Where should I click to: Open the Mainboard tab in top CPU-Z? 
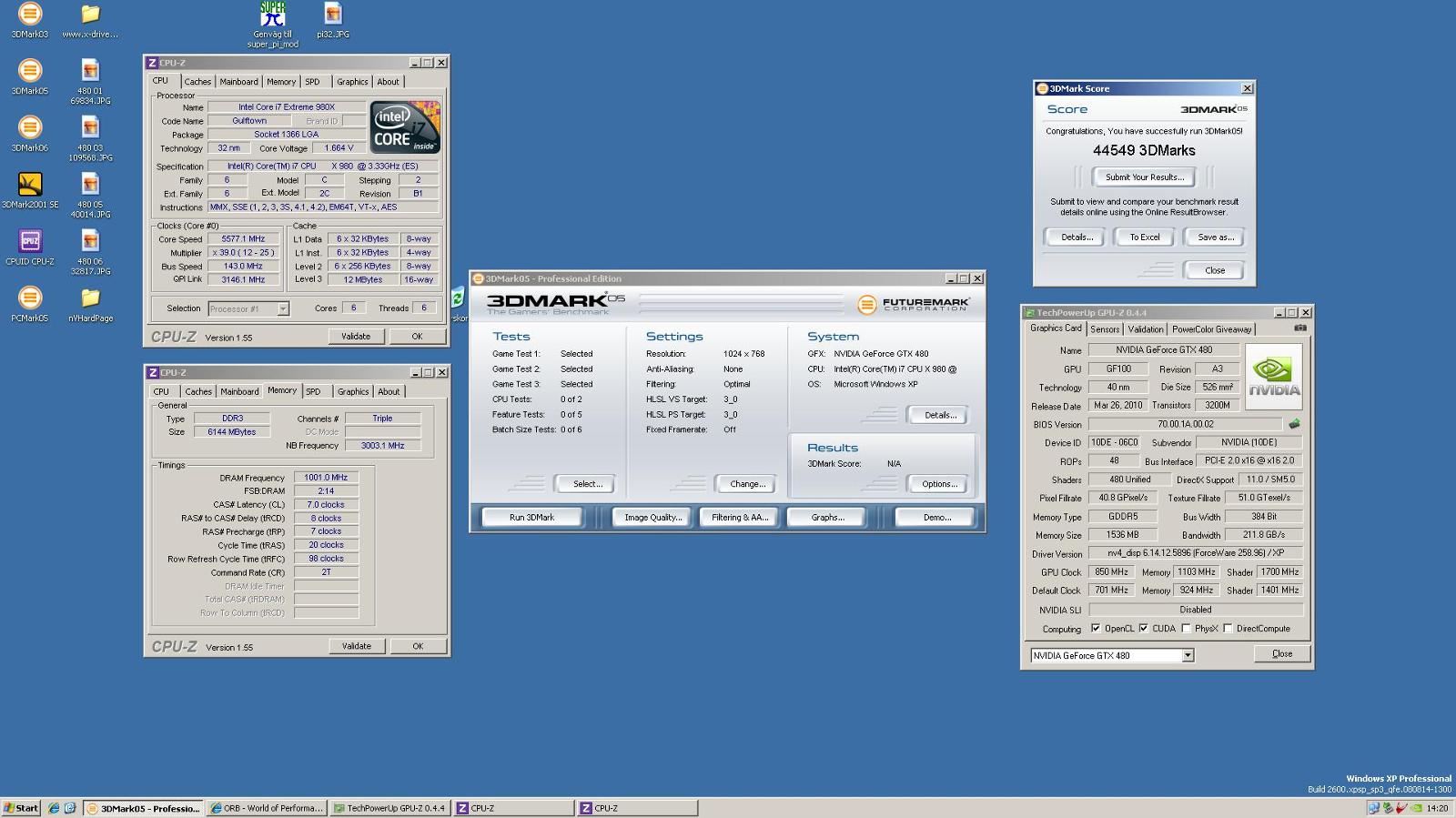click(238, 82)
